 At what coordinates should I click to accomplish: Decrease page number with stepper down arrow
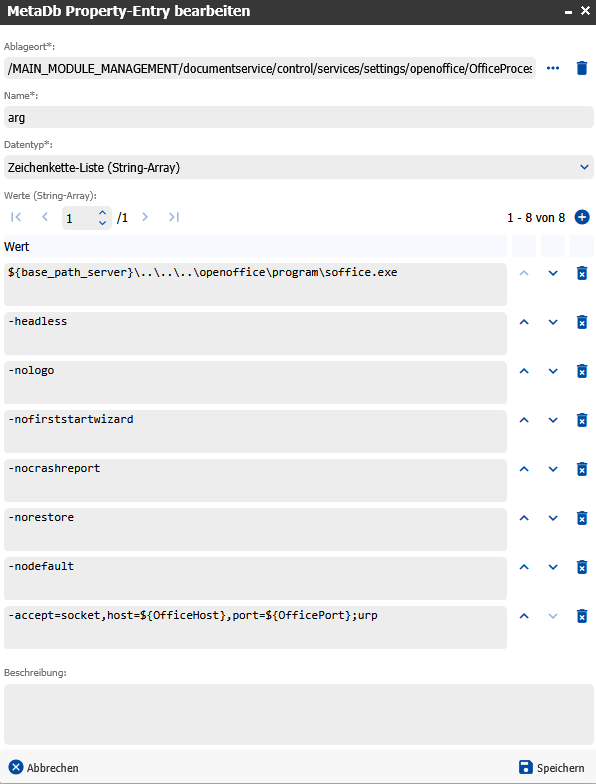coord(102,223)
